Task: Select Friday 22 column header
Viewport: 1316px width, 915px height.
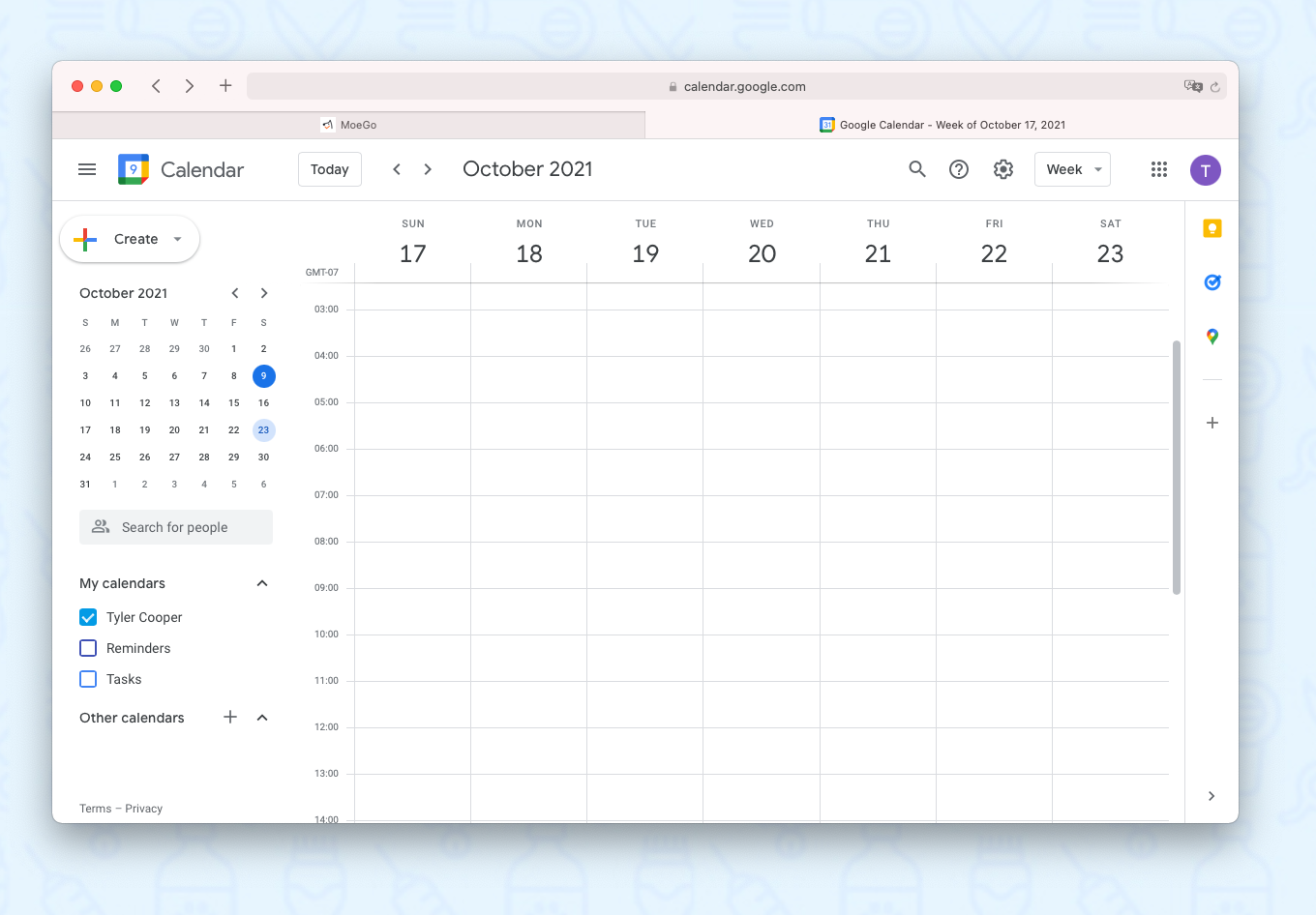Action: [x=994, y=243]
